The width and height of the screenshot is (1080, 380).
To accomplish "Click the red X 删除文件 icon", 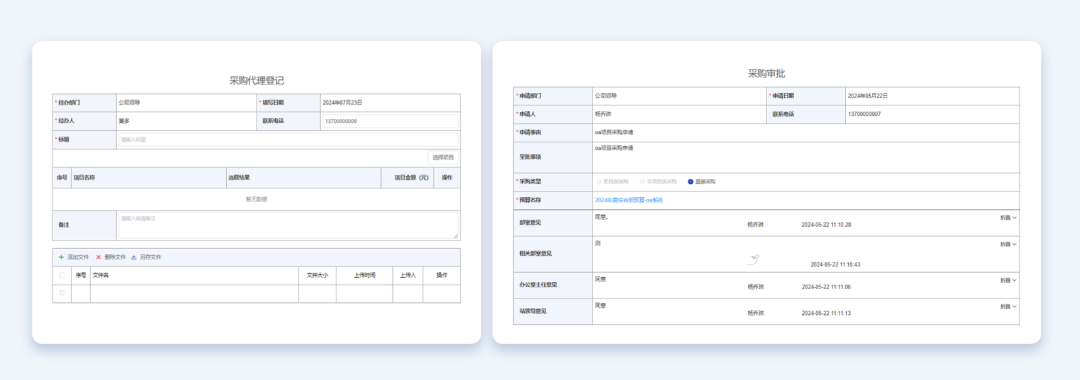I will (x=98, y=257).
